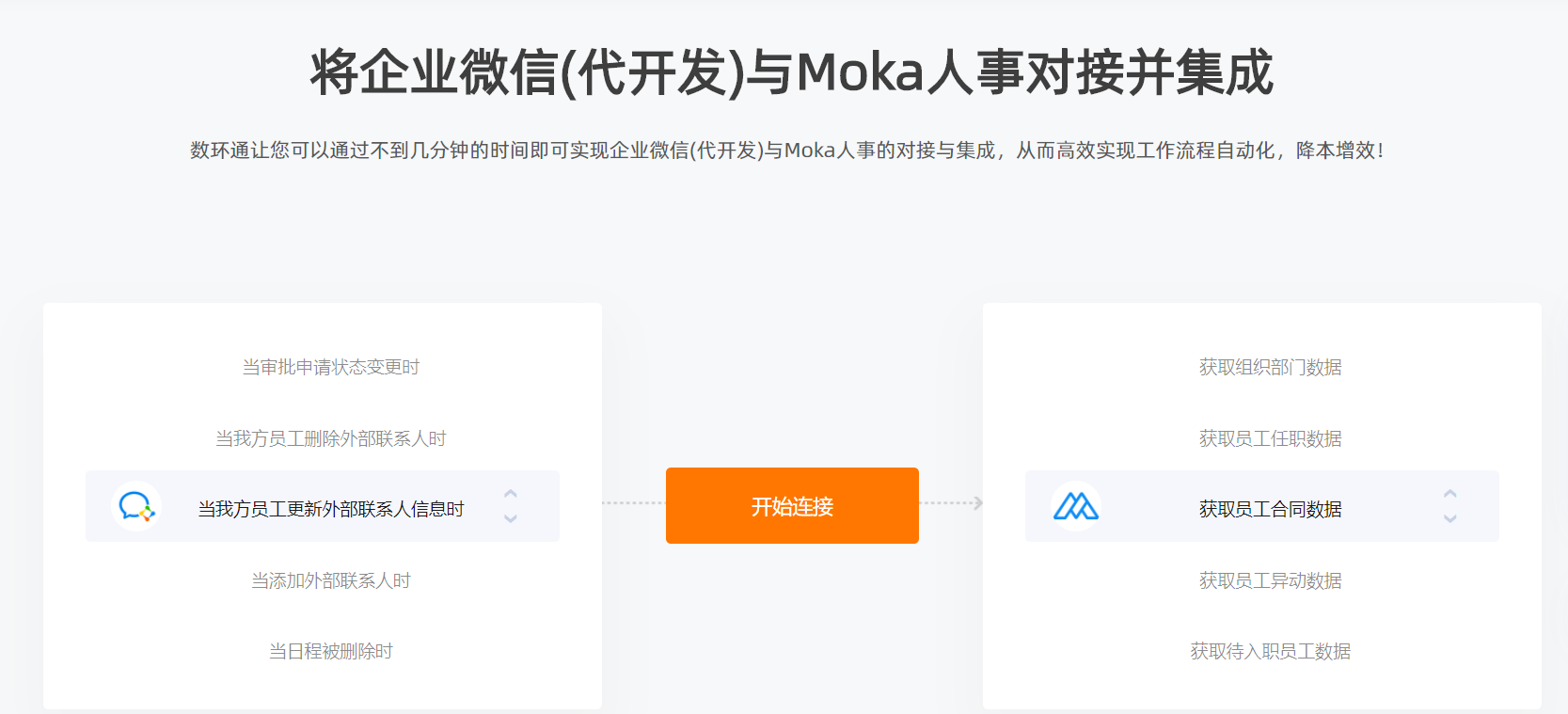Choose trigger 当我方员工删除外部联系人时

click(x=331, y=438)
